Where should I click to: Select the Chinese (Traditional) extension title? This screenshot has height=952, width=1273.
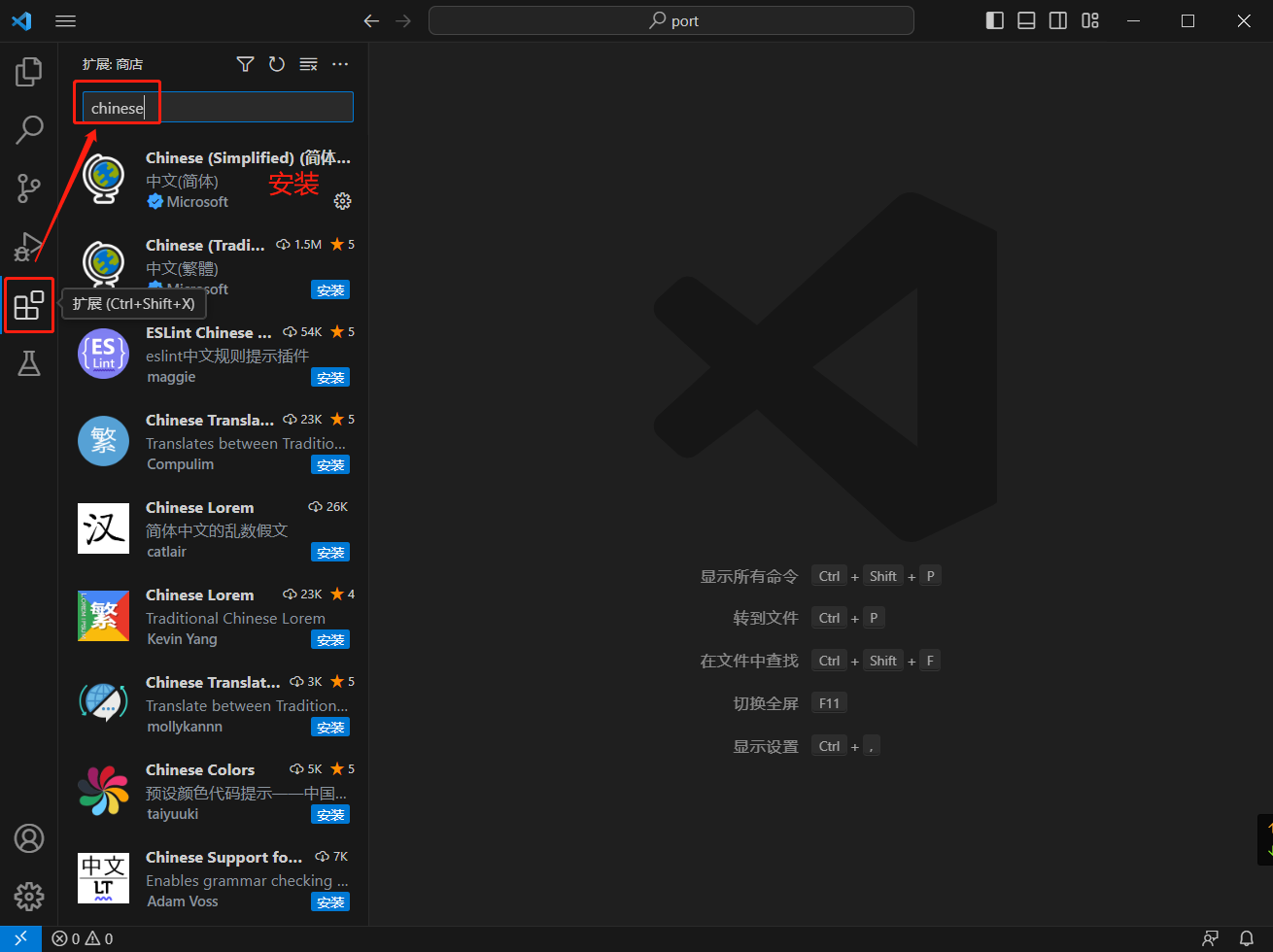pos(205,245)
